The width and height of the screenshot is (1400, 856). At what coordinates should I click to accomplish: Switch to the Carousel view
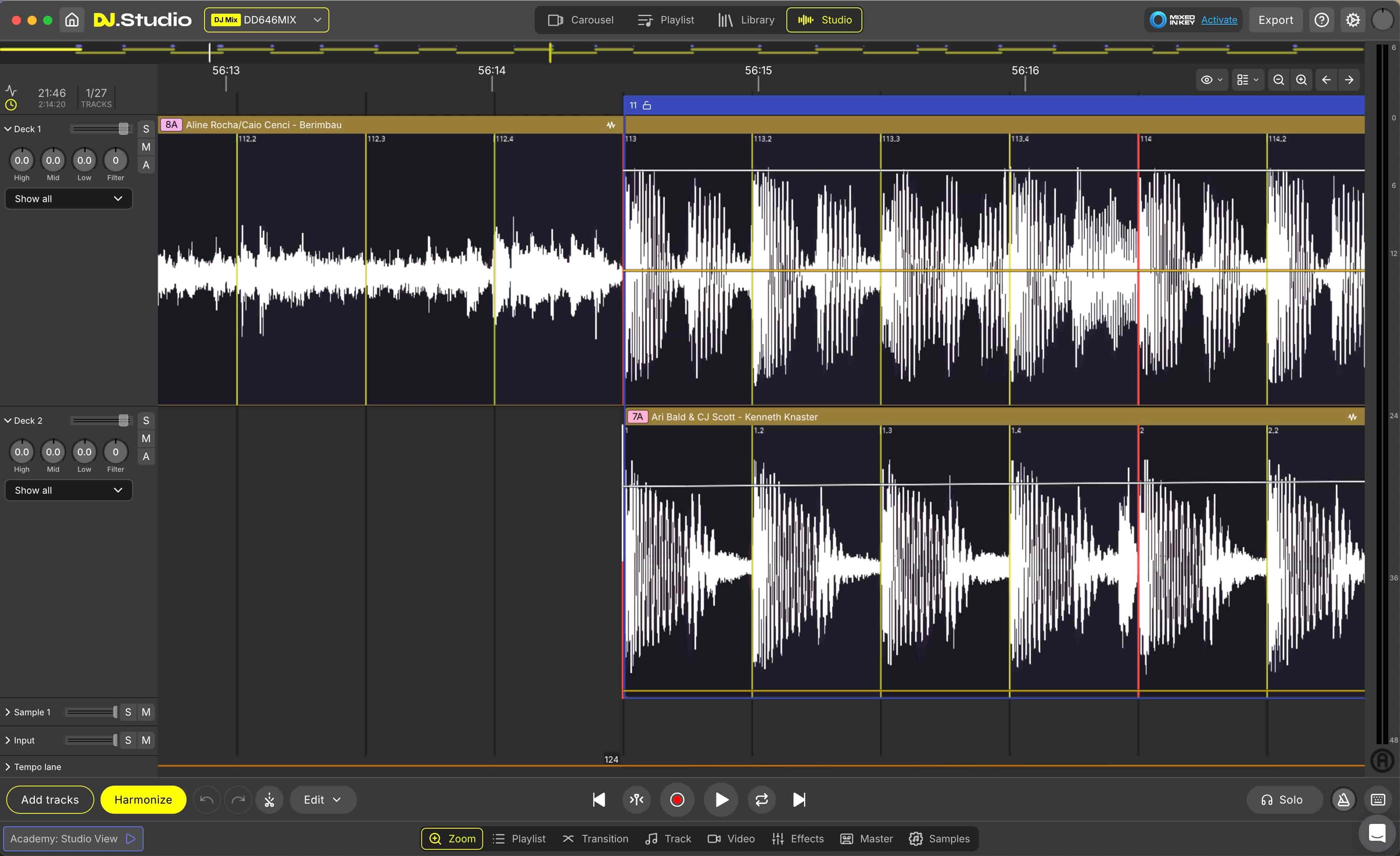tap(581, 20)
